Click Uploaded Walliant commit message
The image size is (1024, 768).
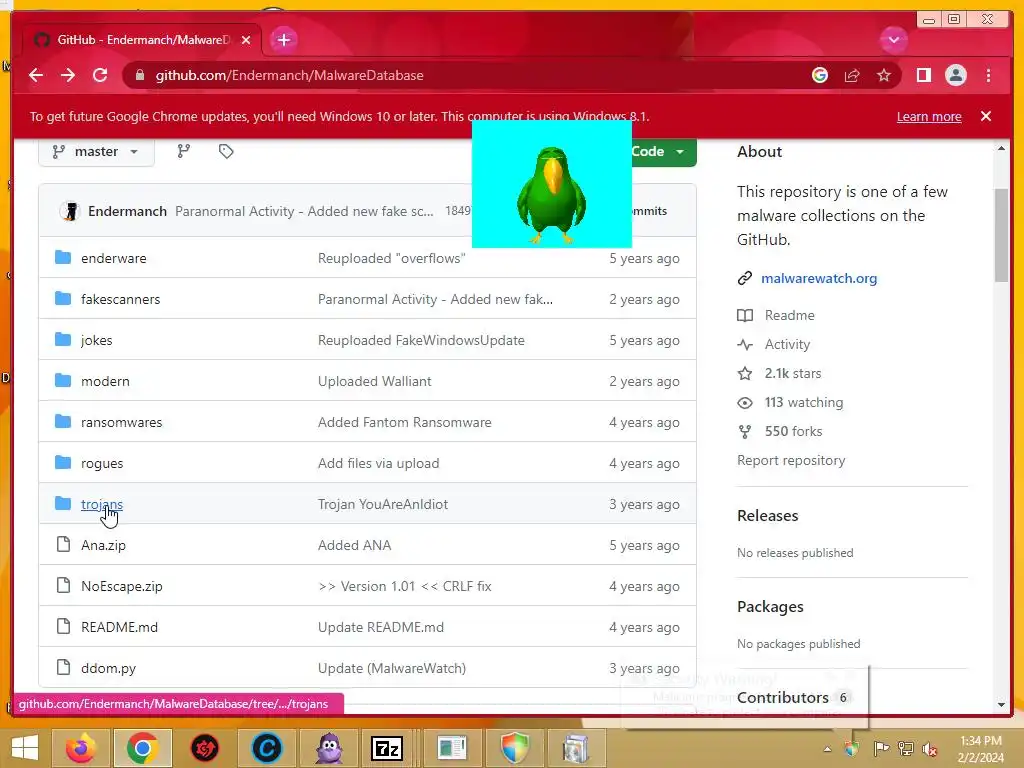pyautogui.click(x=374, y=381)
